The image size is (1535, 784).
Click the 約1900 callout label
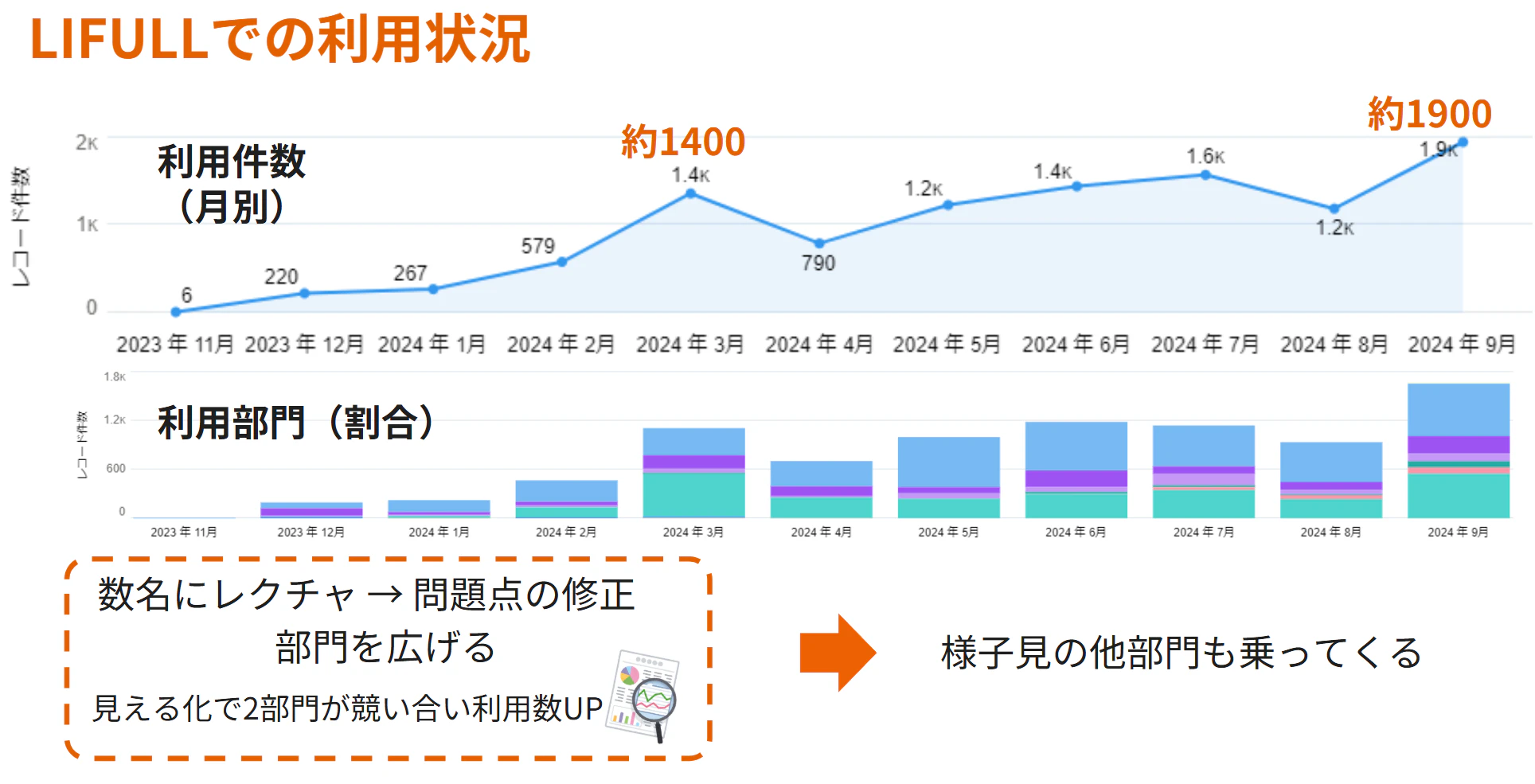[1430, 113]
